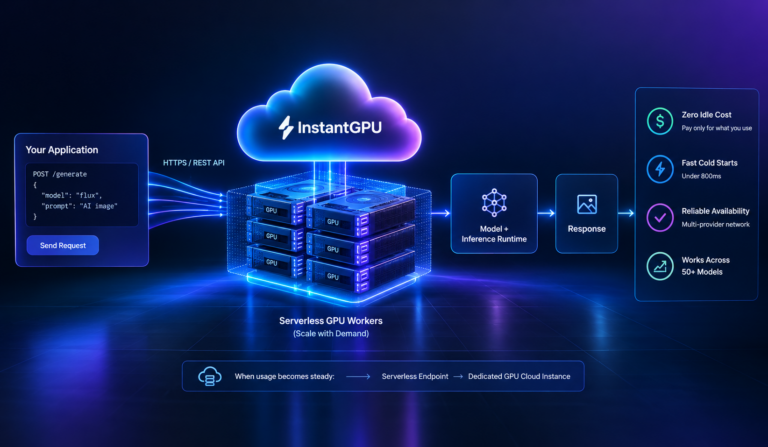Click the 'Serverless GPU Workers' caption

[331, 321]
